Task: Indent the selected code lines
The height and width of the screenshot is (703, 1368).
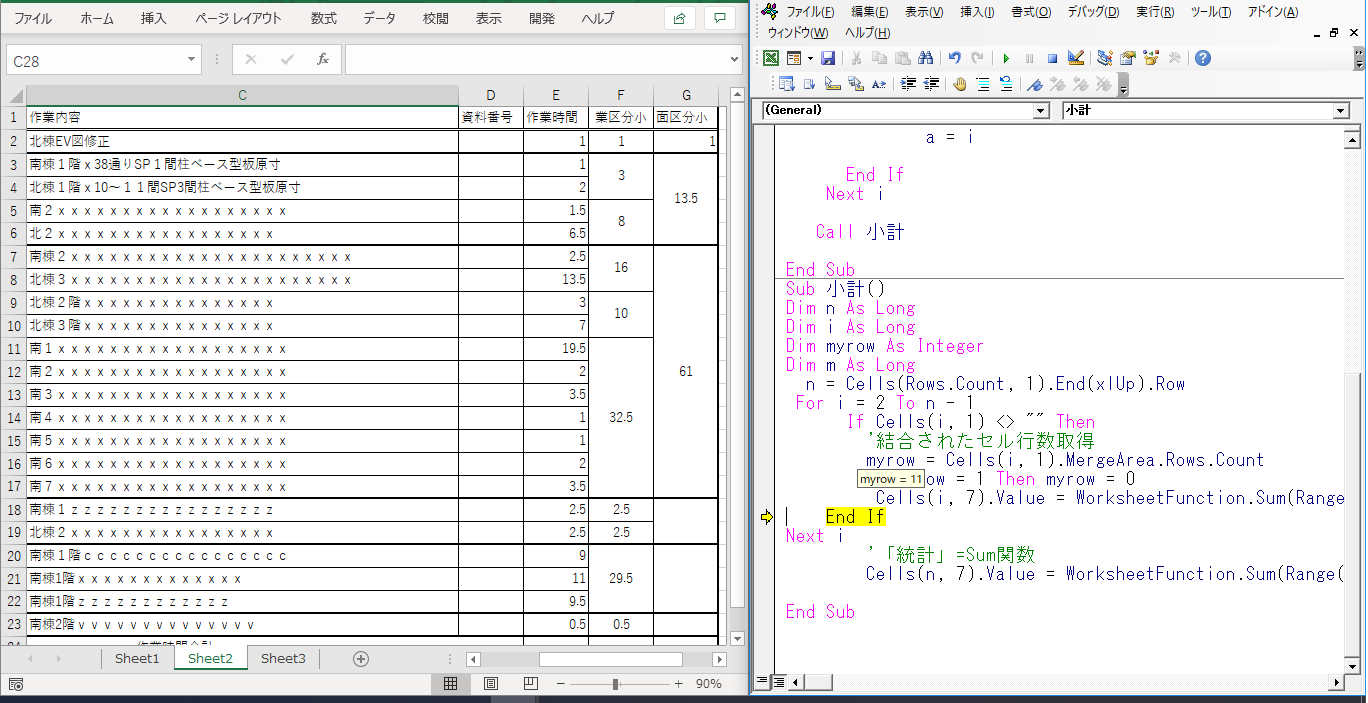Action: tap(908, 84)
